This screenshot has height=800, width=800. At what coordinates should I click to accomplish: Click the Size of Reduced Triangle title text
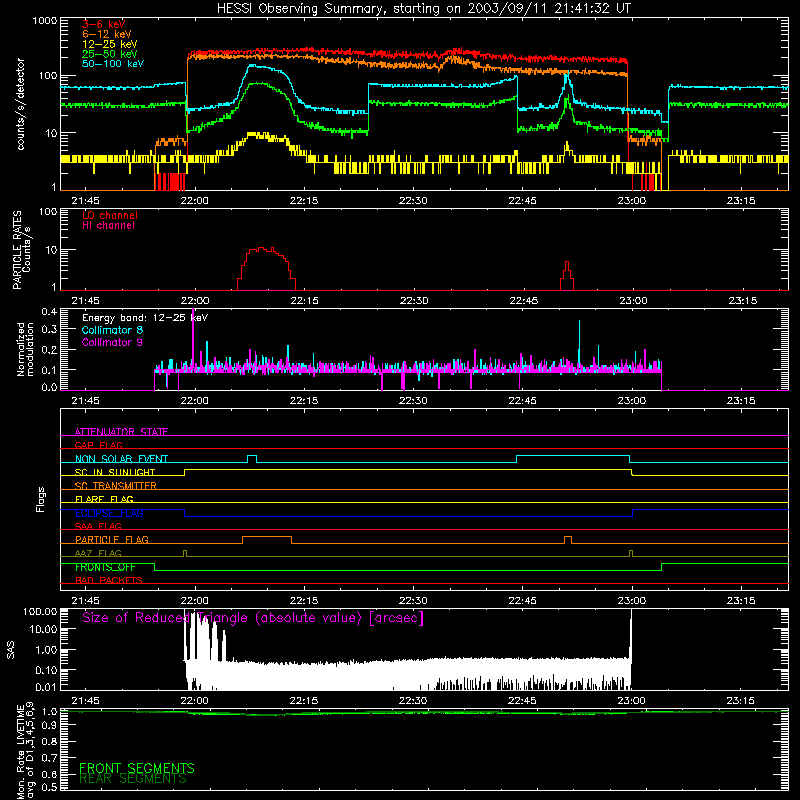tap(253, 618)
